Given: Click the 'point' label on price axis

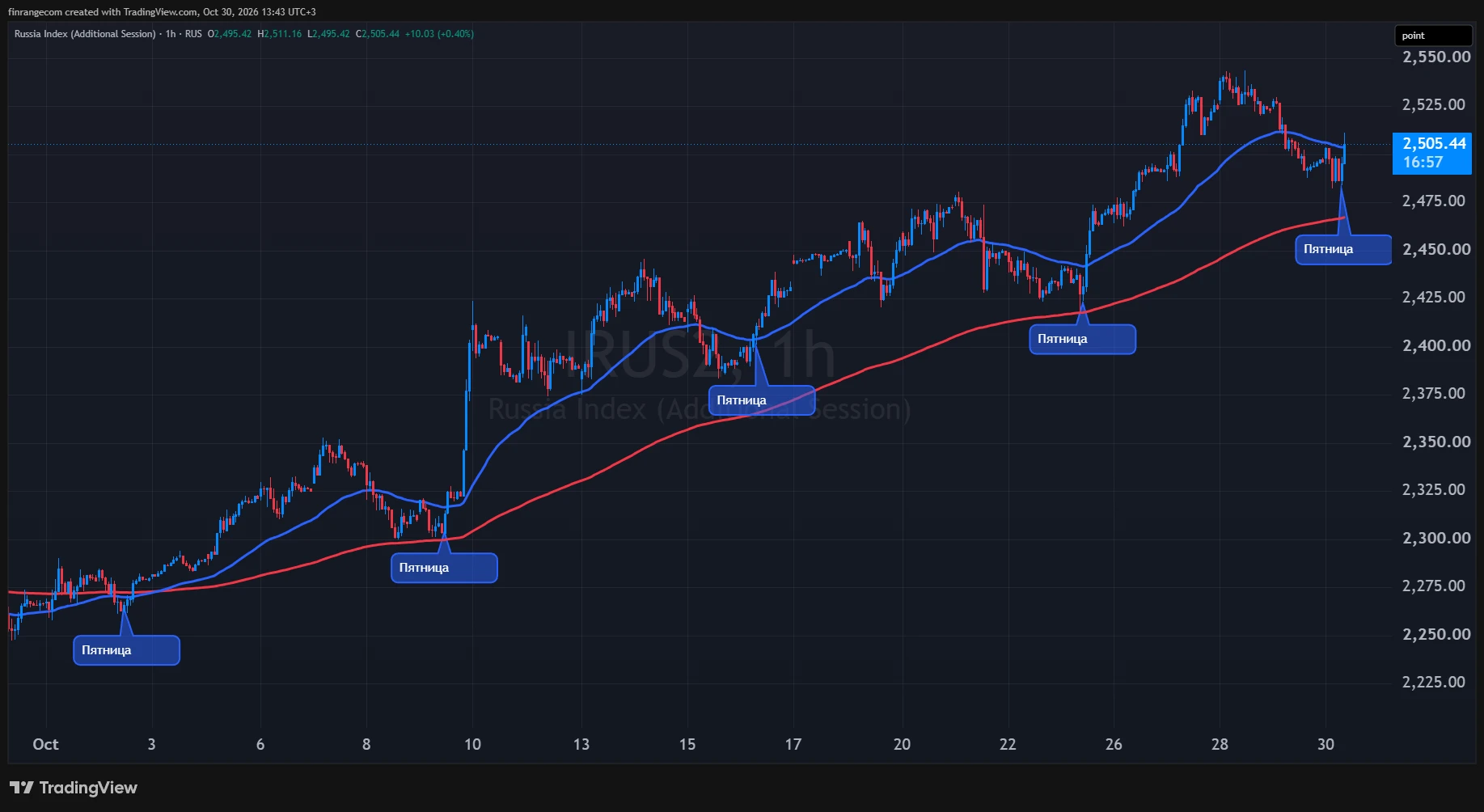Looking at the screenshot, I should (x=1433, y=36).
